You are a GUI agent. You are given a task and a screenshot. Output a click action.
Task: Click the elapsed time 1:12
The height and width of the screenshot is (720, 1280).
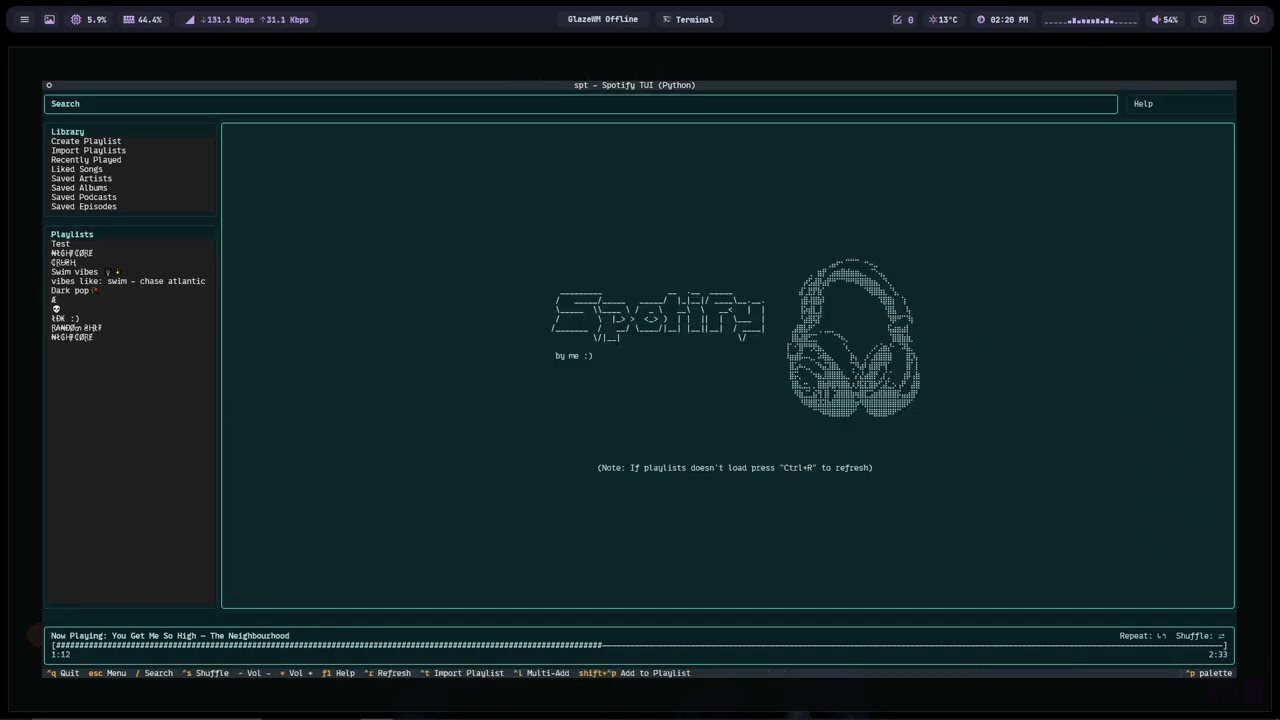point(61,654)
